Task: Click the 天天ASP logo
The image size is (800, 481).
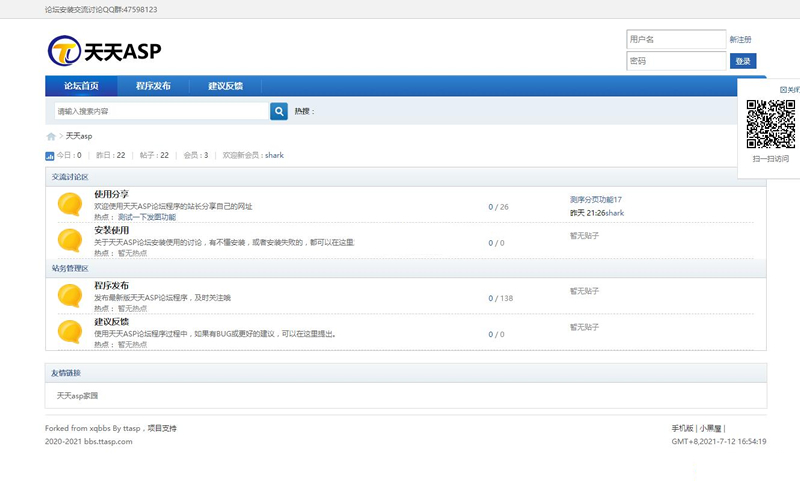Action: tap(104, 50)
